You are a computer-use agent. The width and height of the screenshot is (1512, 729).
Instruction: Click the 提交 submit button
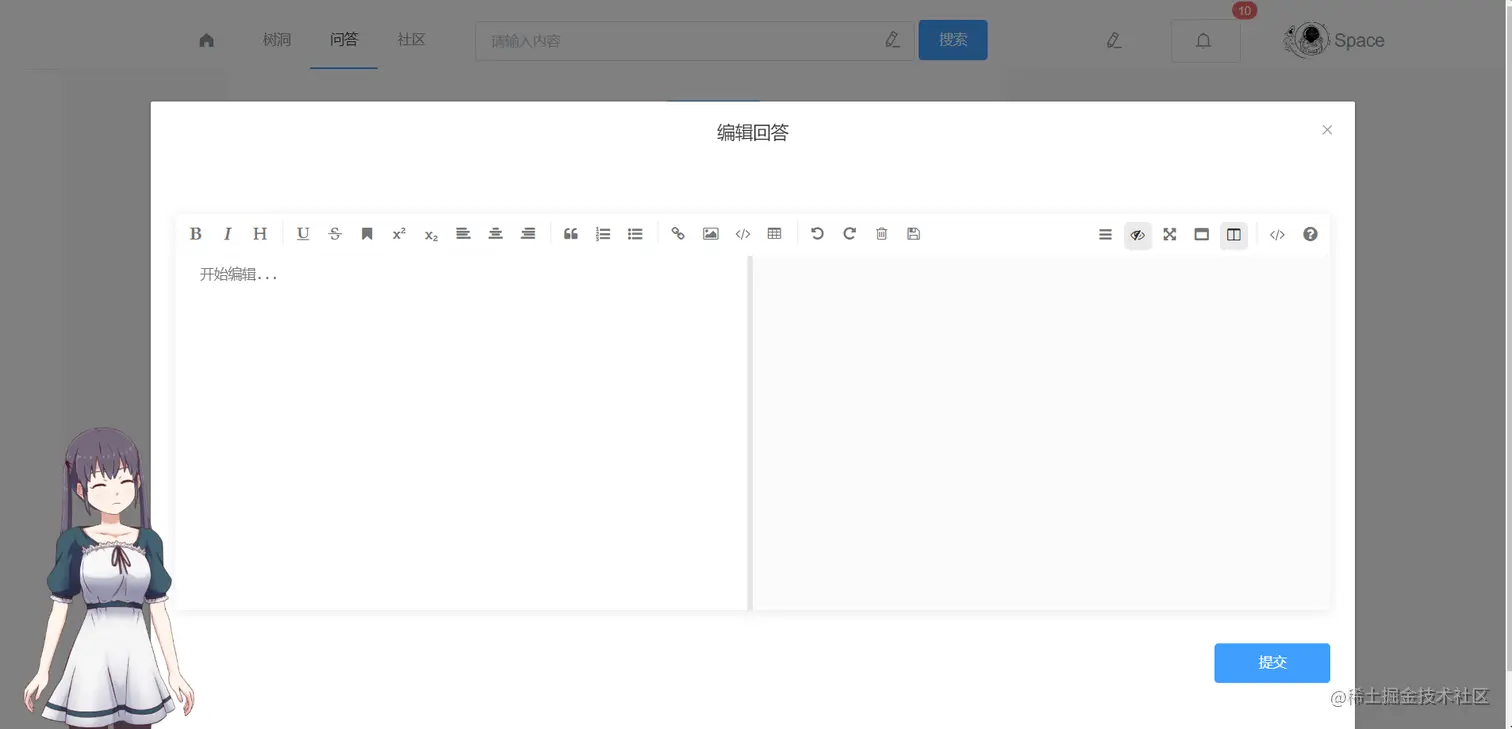tap(1272, 663)
